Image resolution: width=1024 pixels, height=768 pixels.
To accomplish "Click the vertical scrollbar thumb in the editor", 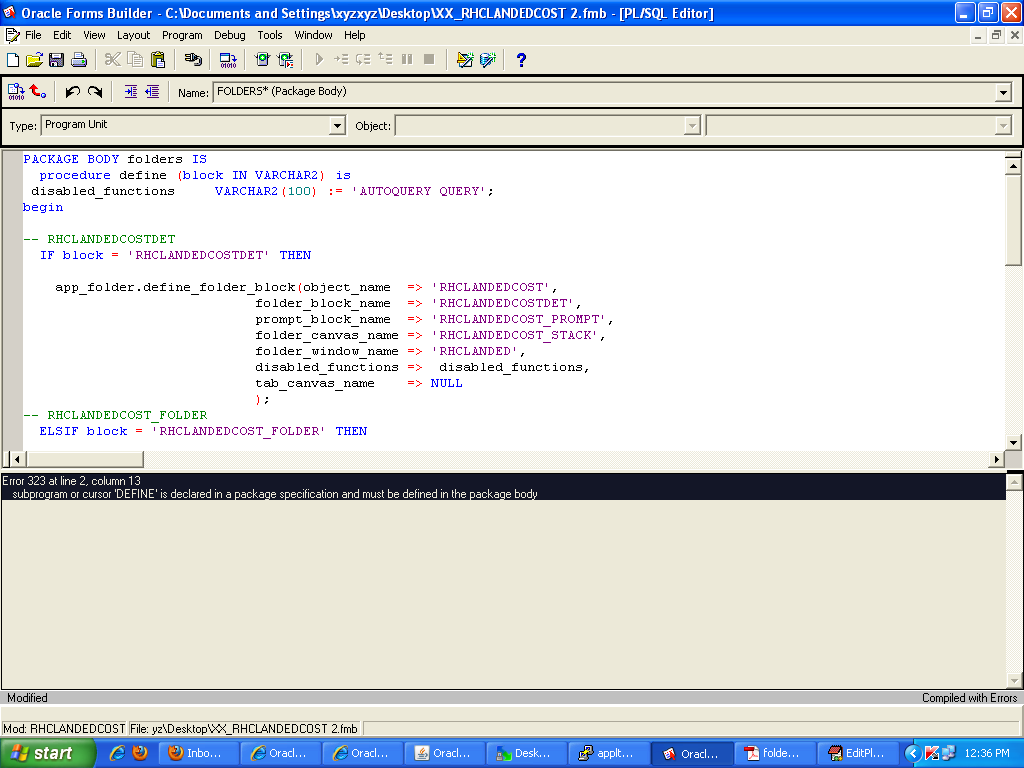I will click(x=1013, y=220).
